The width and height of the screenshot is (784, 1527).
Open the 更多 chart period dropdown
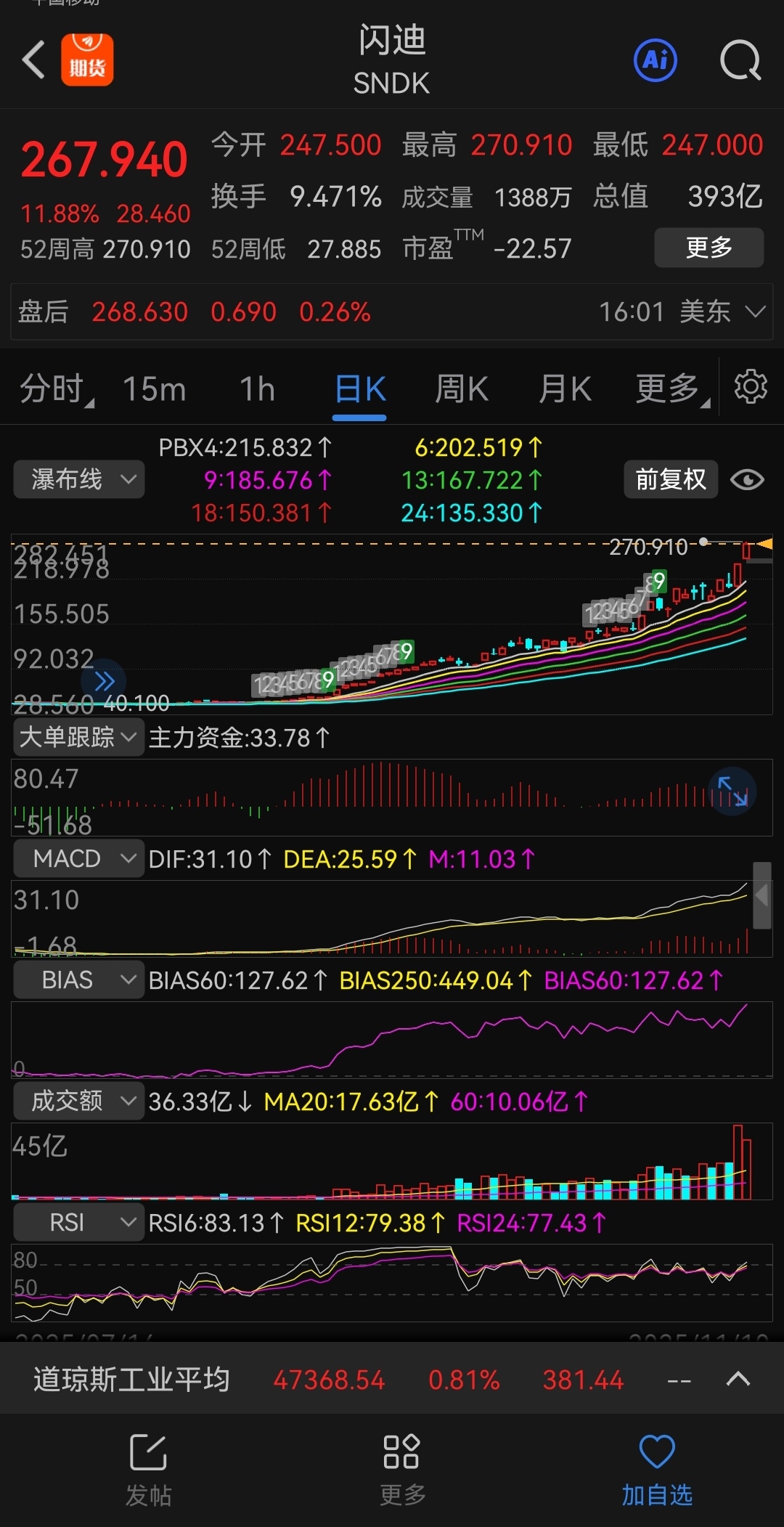[672, 388]
